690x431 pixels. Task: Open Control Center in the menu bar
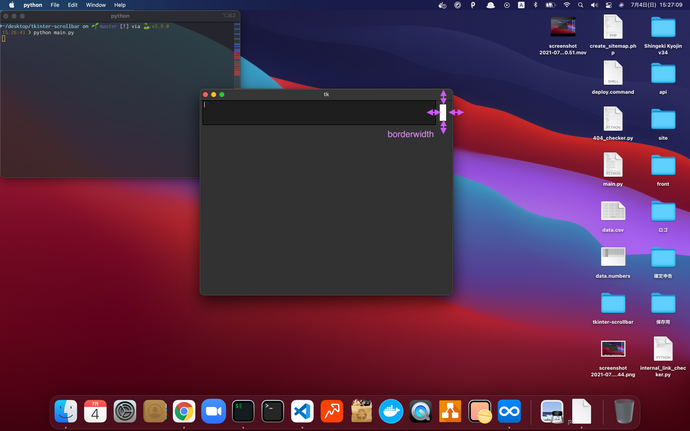[x=609, y=5]
